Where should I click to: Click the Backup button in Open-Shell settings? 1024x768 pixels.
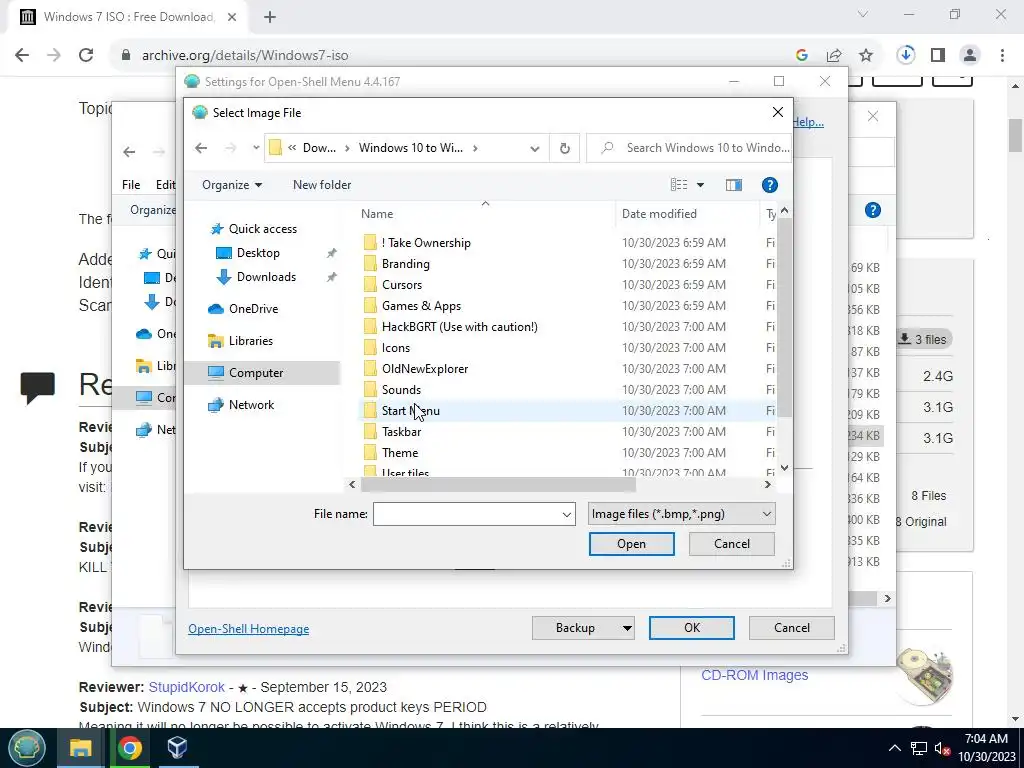click(575, 628)
